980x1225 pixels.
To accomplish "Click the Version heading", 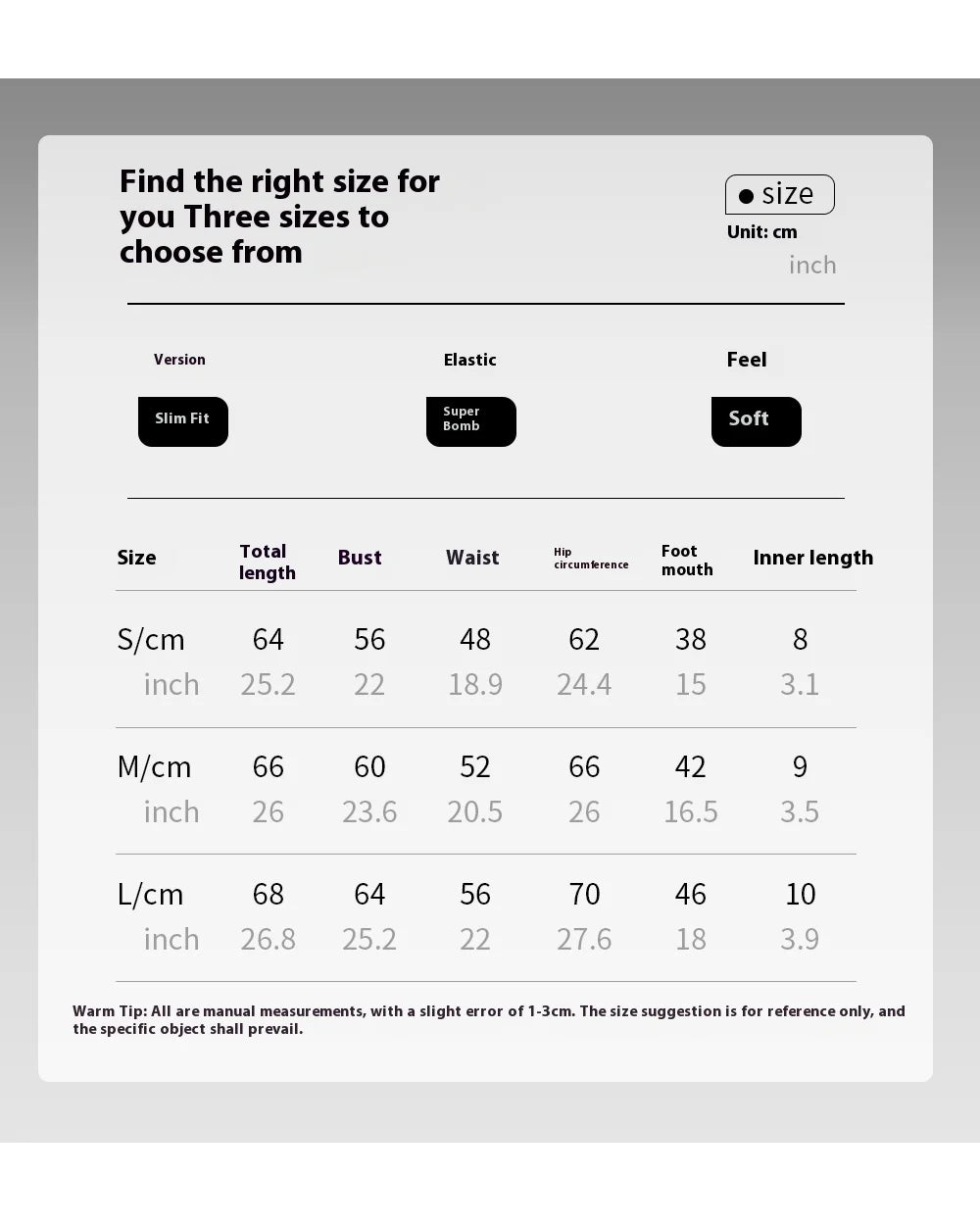I will click(x=179, y=360).
